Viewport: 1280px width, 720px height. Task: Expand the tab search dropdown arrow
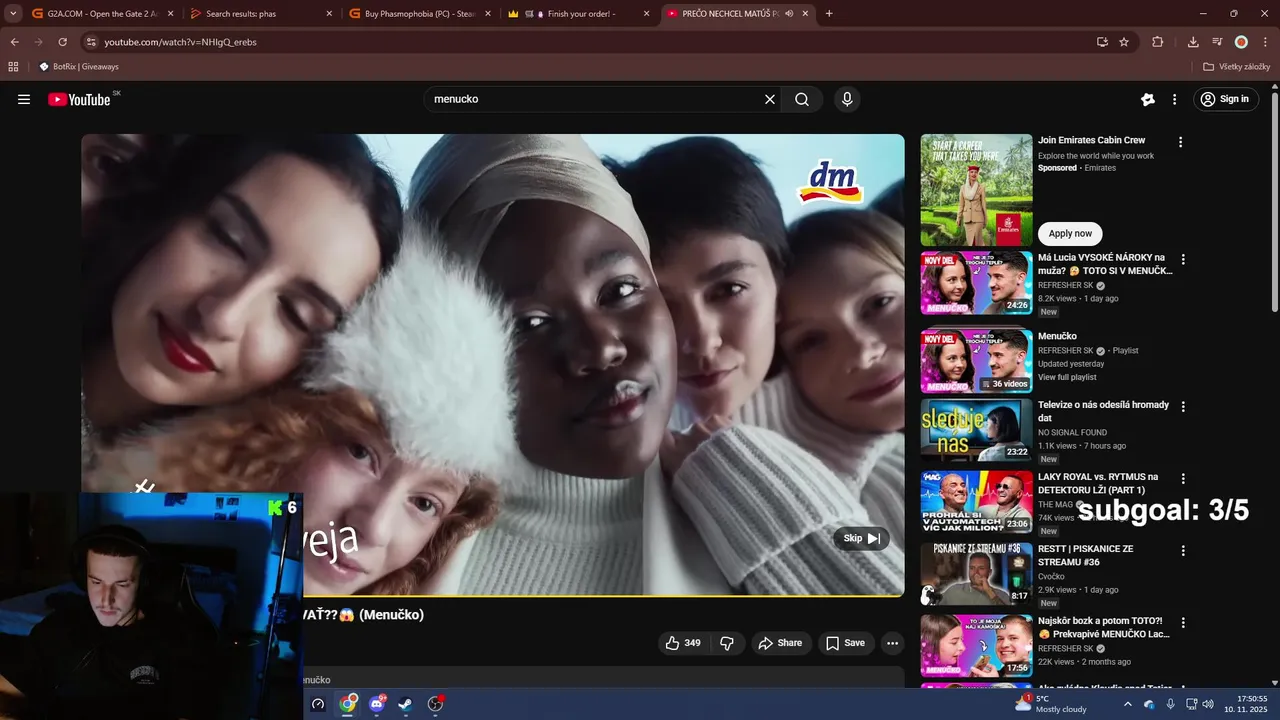(x=13, y=14)
